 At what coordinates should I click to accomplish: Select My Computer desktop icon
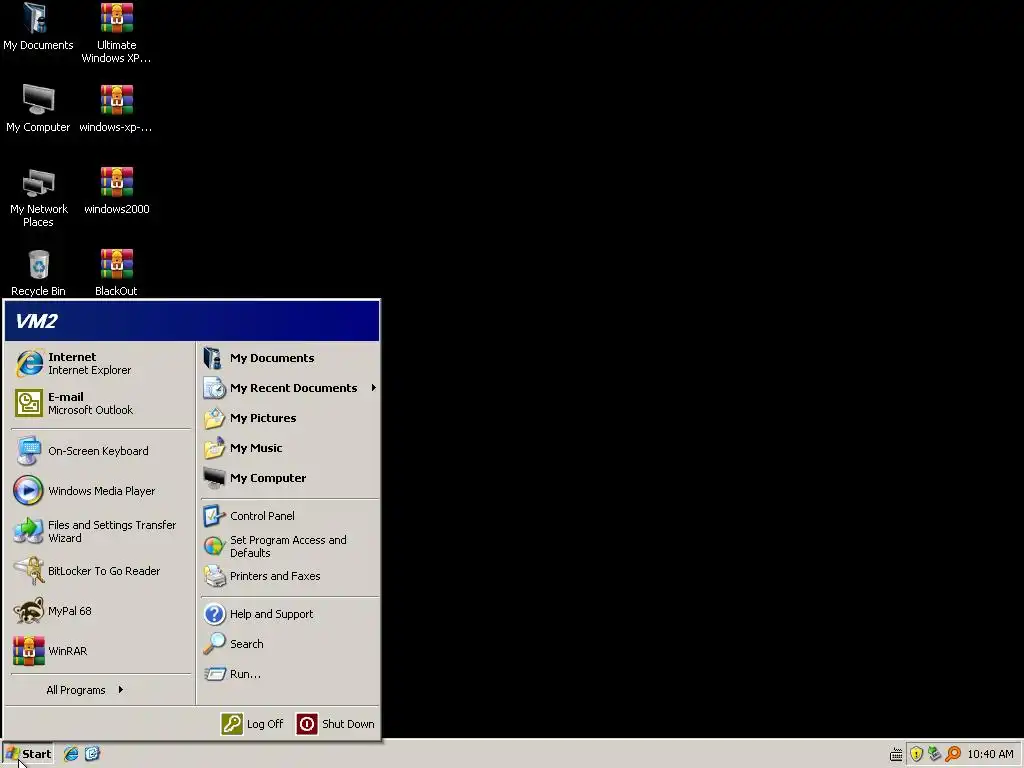tap(38, 108)
